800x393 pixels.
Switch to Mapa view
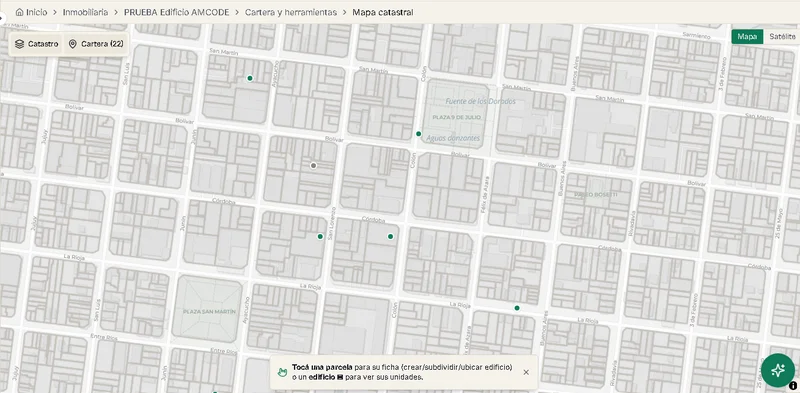747,37
